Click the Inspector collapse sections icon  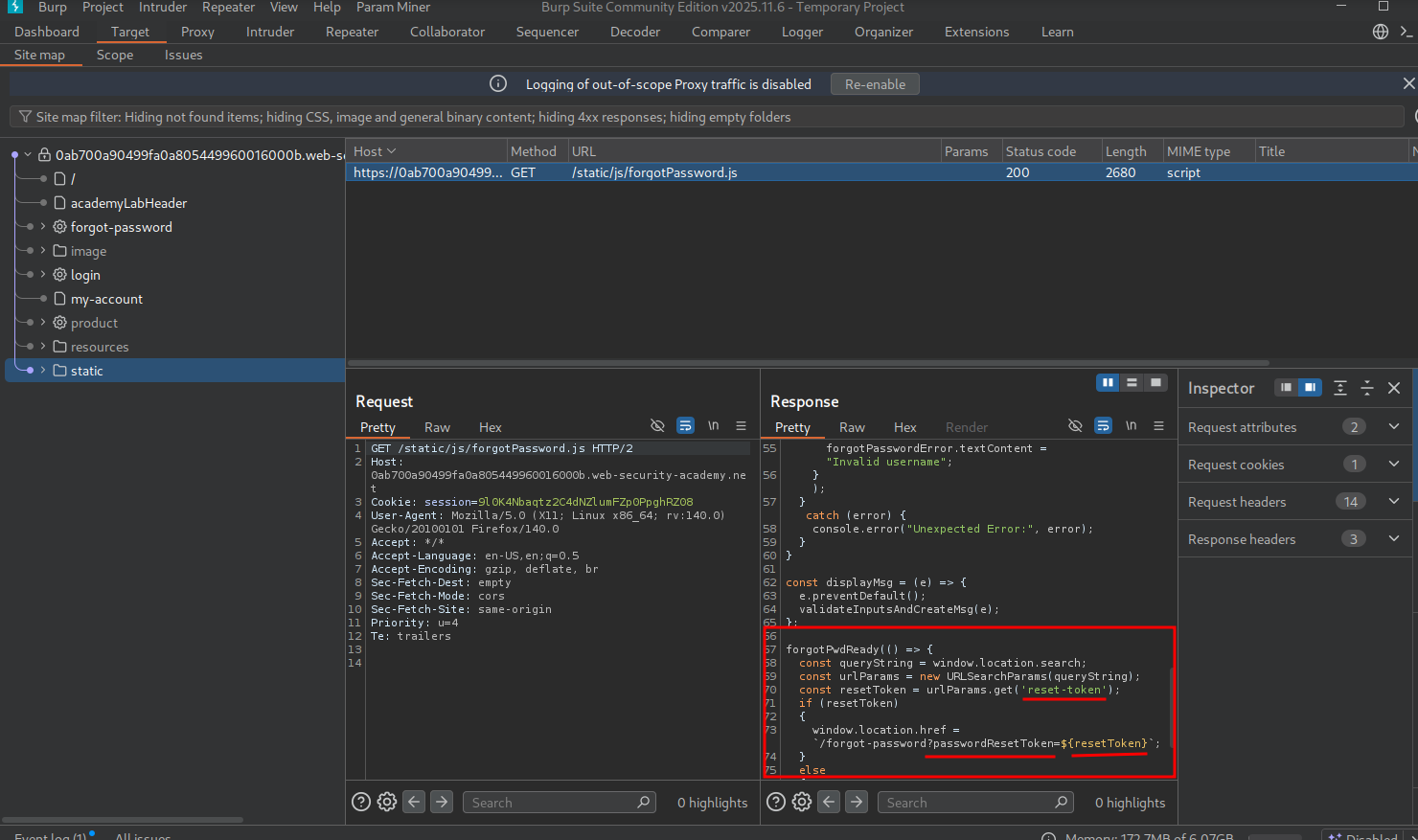coord(1367,388)
